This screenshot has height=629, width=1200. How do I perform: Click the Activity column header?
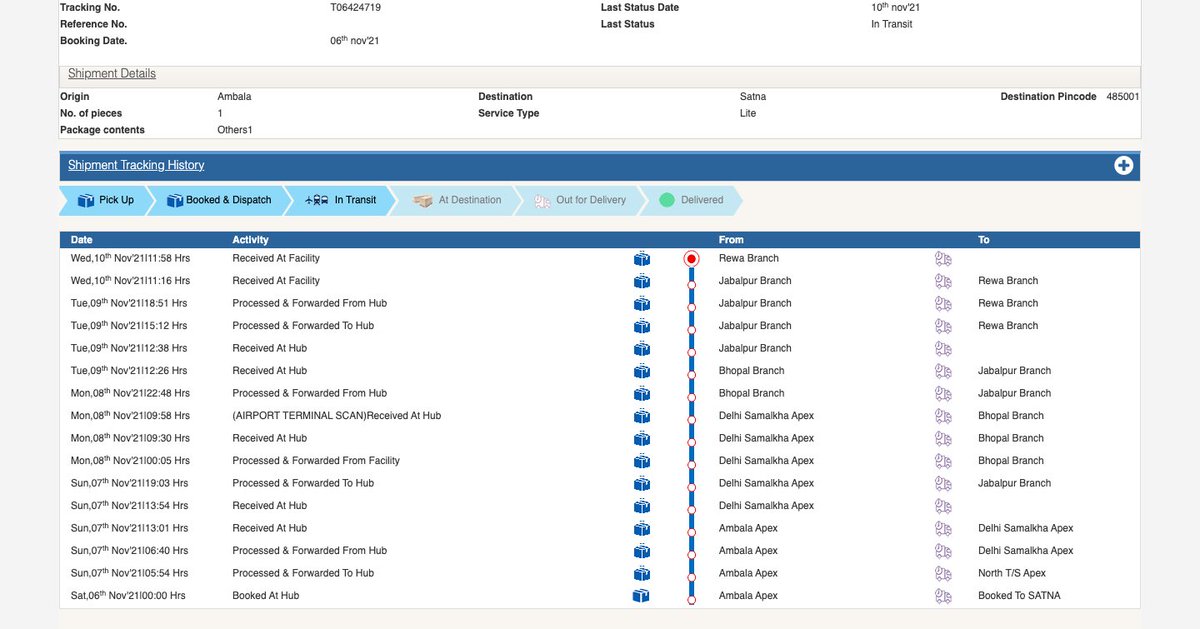point(250,240)
